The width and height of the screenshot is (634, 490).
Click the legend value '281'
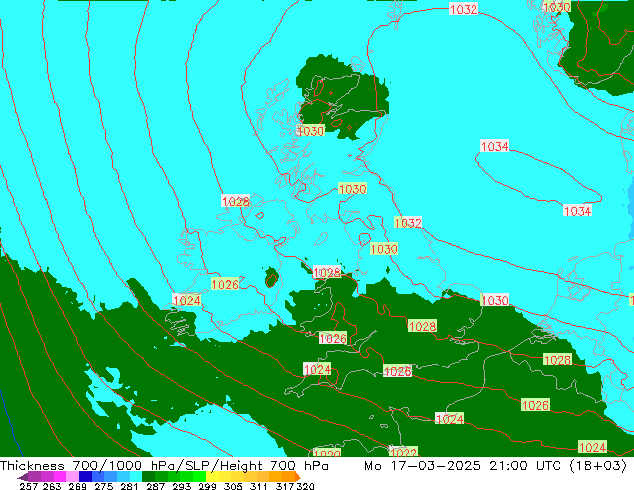pyautogui.click(x=129, y=486)
